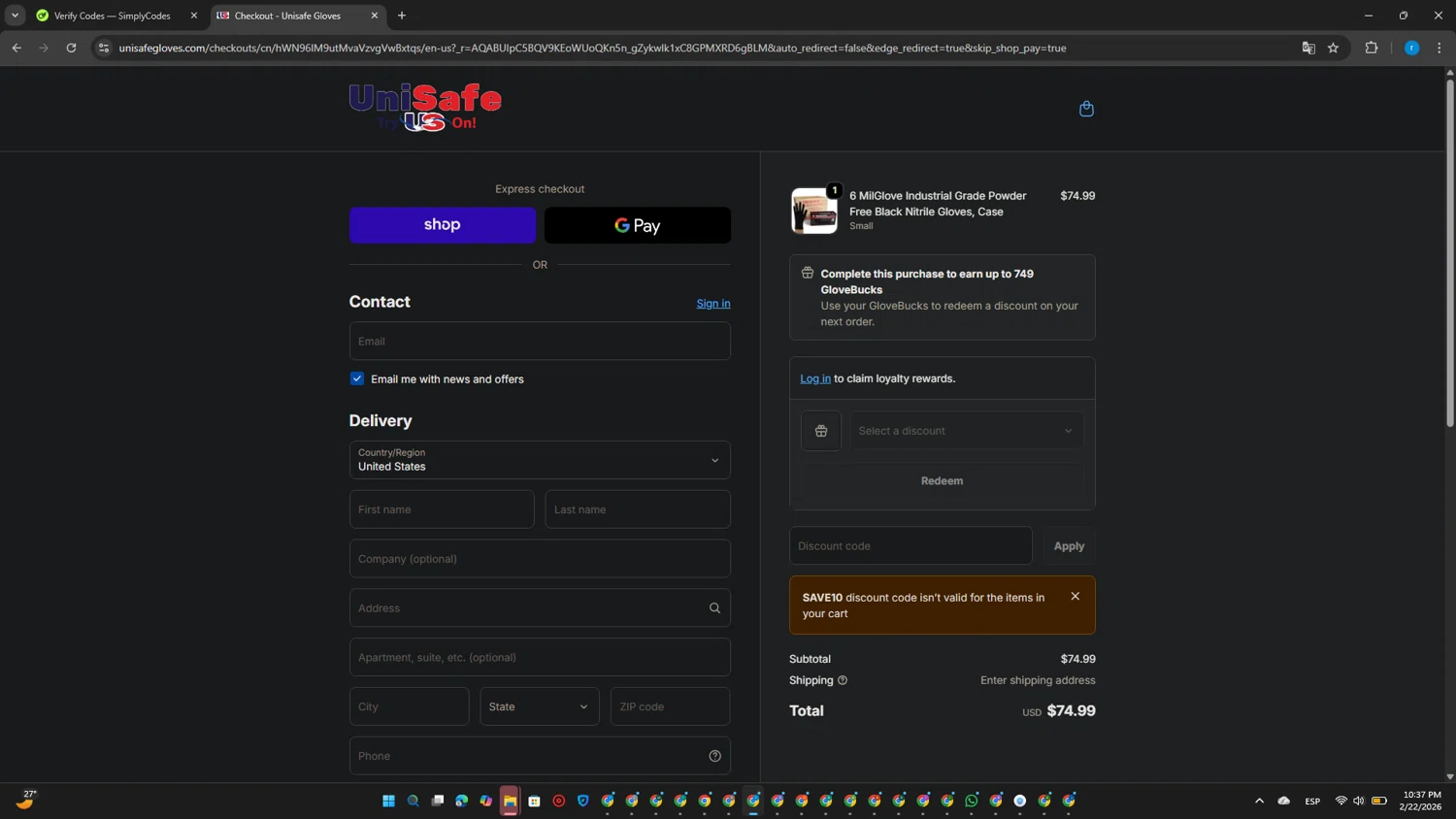Click the address search magnifier icon

coord(714,608)
